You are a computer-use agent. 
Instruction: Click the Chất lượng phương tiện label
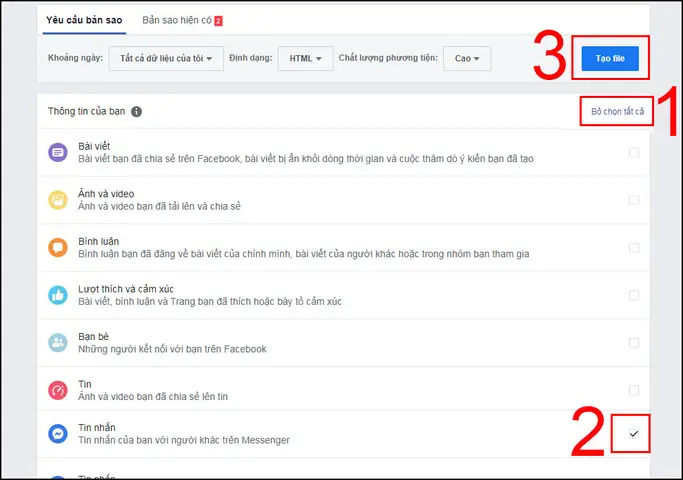388,58
